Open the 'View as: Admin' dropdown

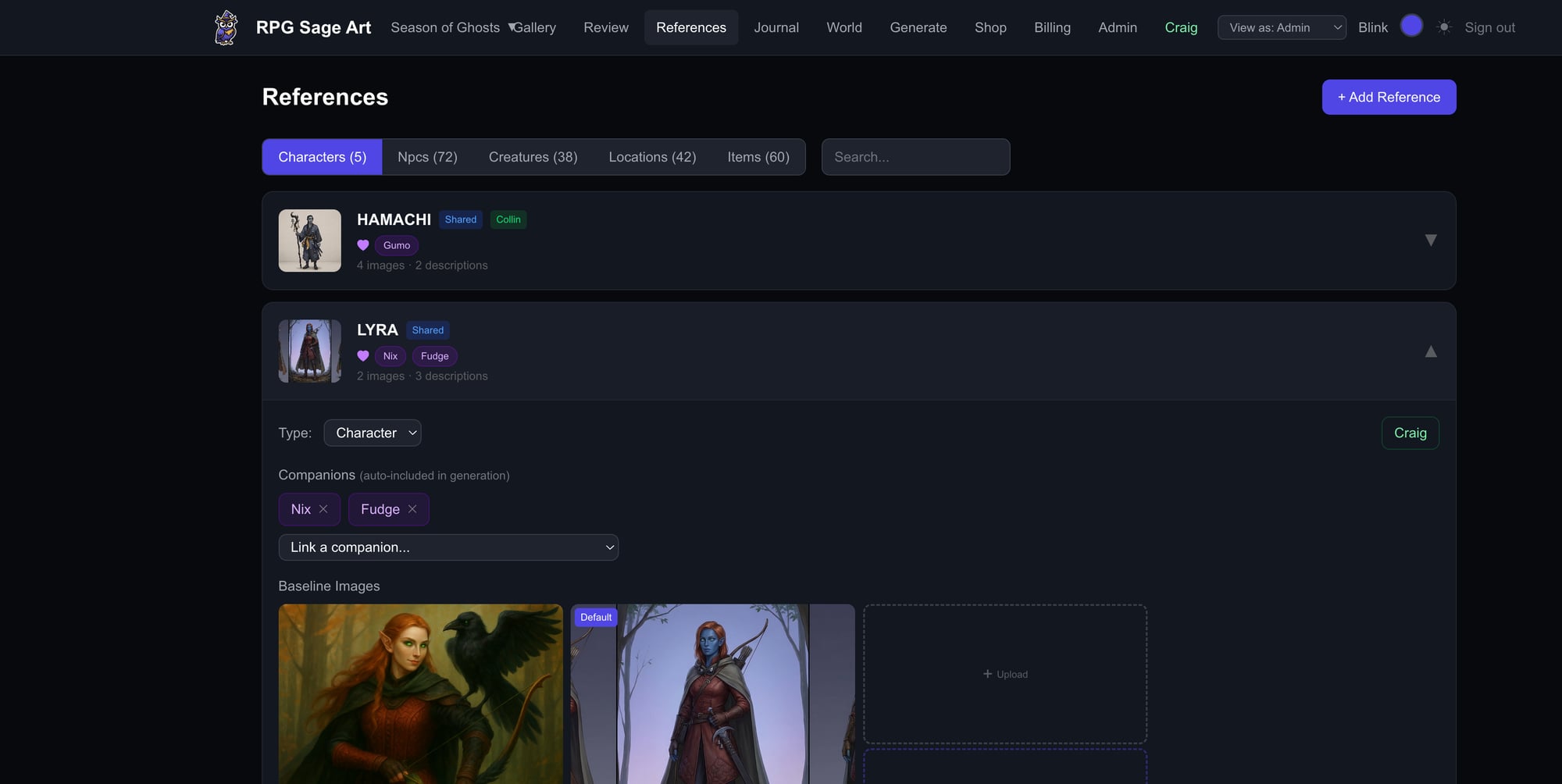pyautogui.click(x=1281, y=27)
